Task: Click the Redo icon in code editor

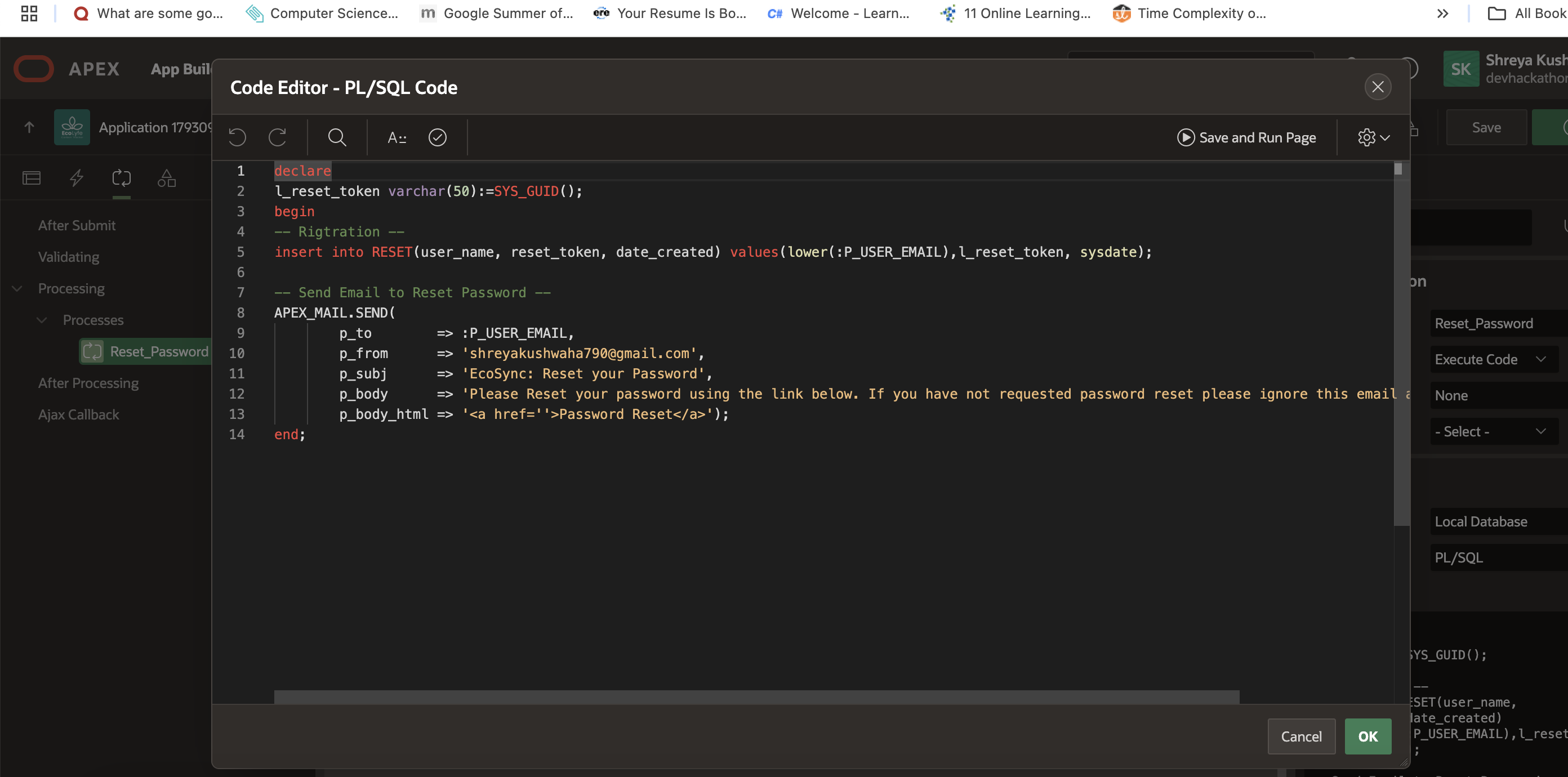Action: click(278, 137)
